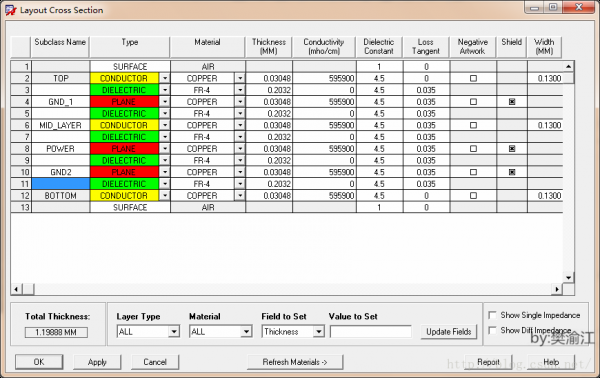This screenshot has height=378, width=600.
Task: Expand Material filter ALL dropdown
Action: (246, 331)
